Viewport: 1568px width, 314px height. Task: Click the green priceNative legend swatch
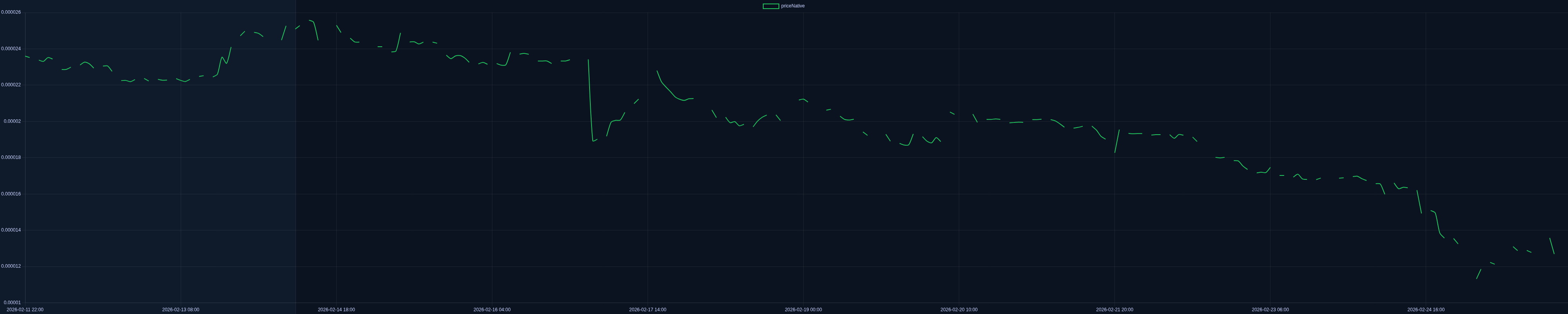click(x=771, y=6)
